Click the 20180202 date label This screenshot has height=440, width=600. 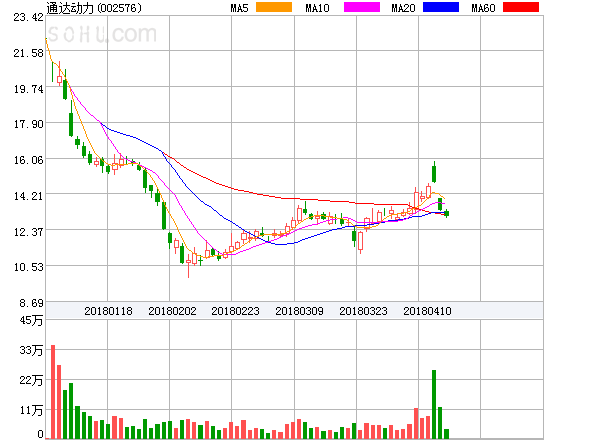[x=172, y=311]
